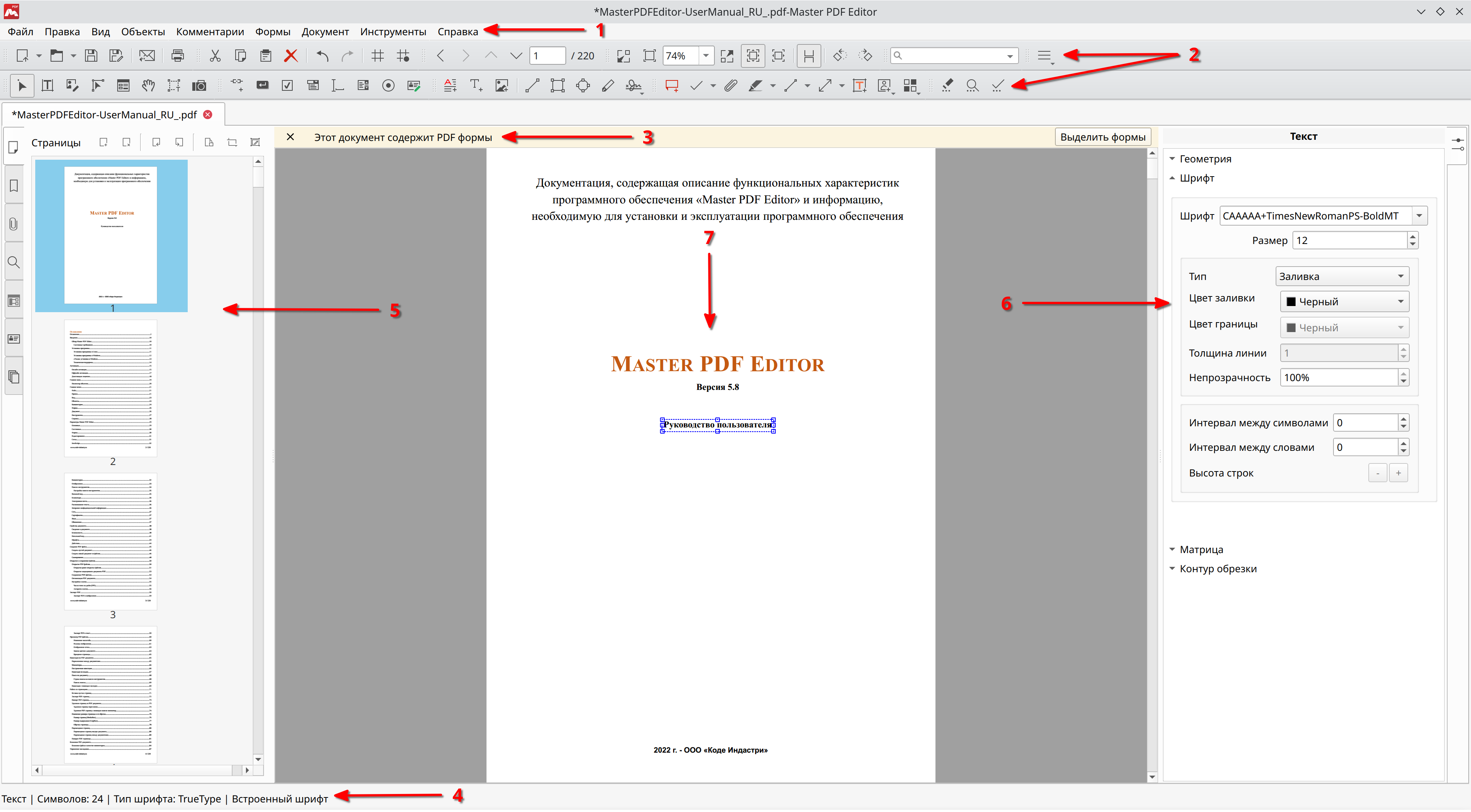The image size is (1471, 812).
Task: Open the toolbar hamburger options menu
Action: point(1044,56)
